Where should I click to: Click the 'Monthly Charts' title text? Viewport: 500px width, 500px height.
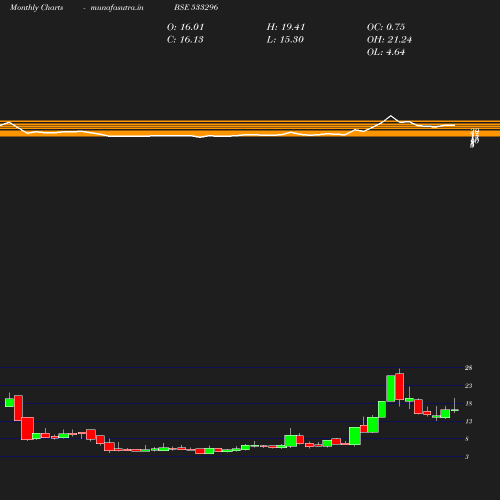(37, 7)
